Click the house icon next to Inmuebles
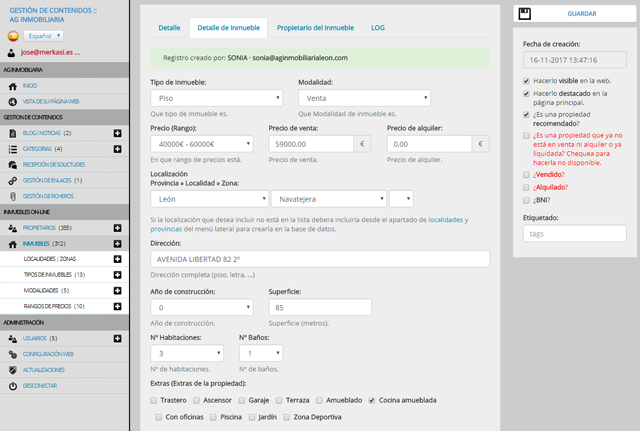The width and height of the screenshot is (640, 431). [x=13, y=244]
